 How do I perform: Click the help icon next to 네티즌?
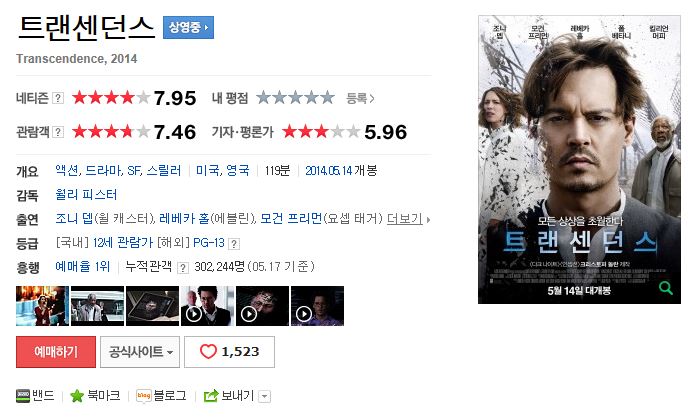[x=58, y=98]
